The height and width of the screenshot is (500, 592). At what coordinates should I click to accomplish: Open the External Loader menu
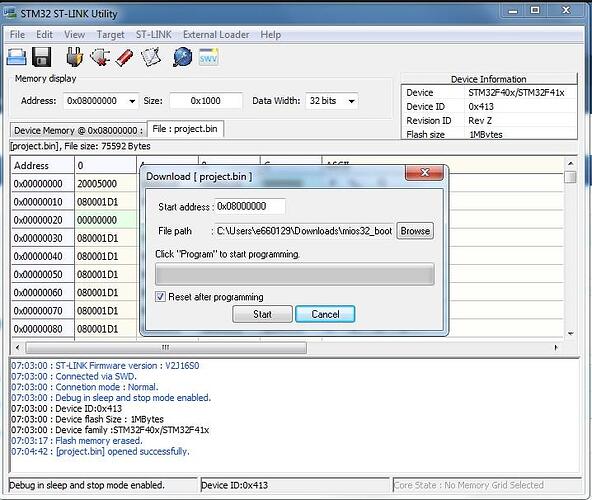coord(216,35)
